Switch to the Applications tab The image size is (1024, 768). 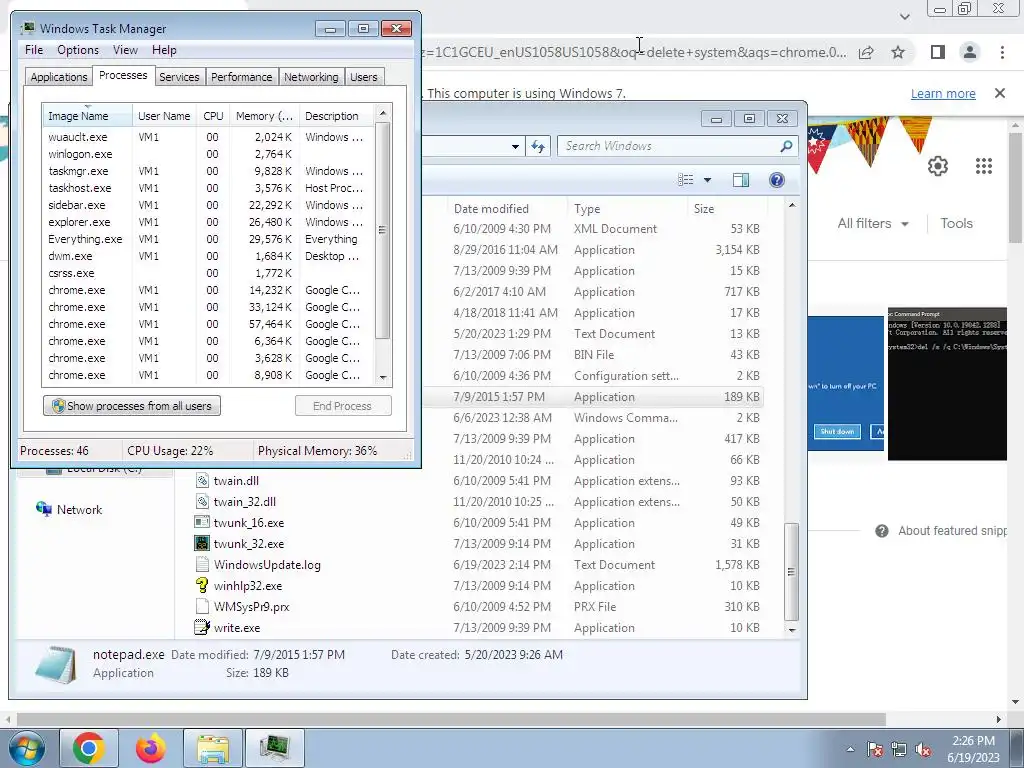tap(59, 76)
